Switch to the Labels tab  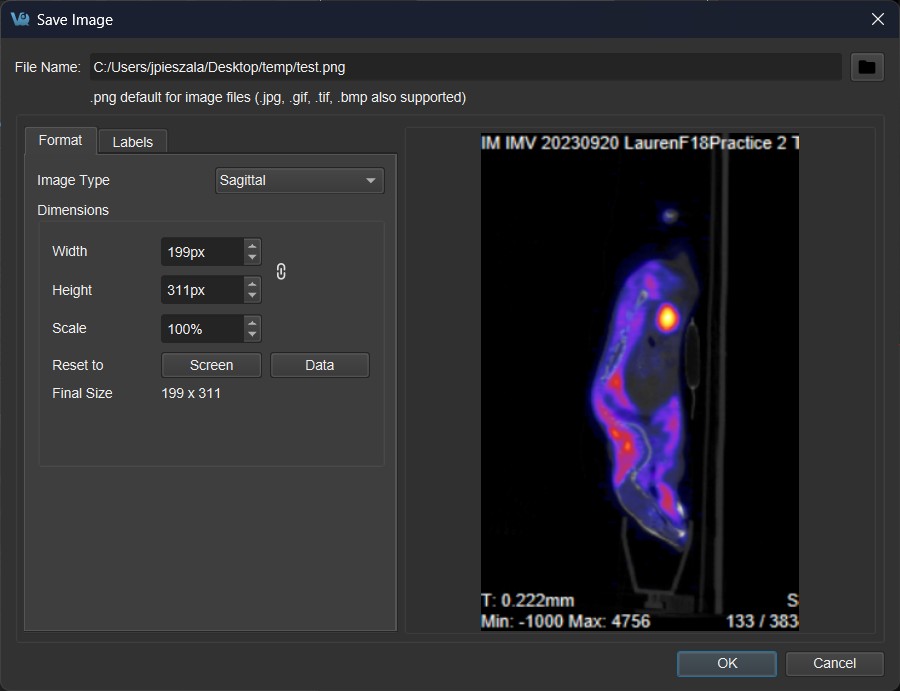pyautogui.click(x=132, y=142)
